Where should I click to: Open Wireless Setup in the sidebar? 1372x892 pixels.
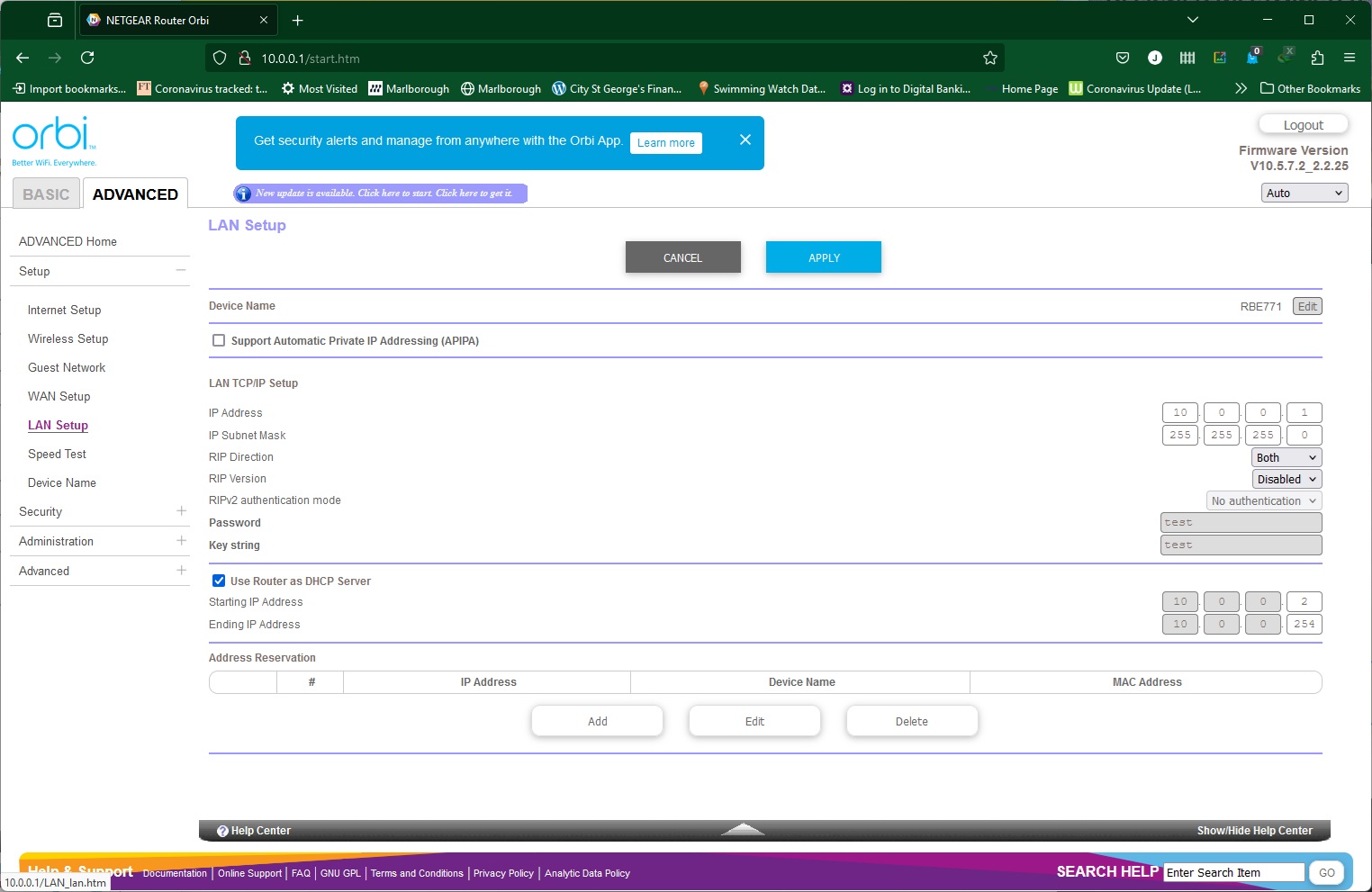point(68,338)
